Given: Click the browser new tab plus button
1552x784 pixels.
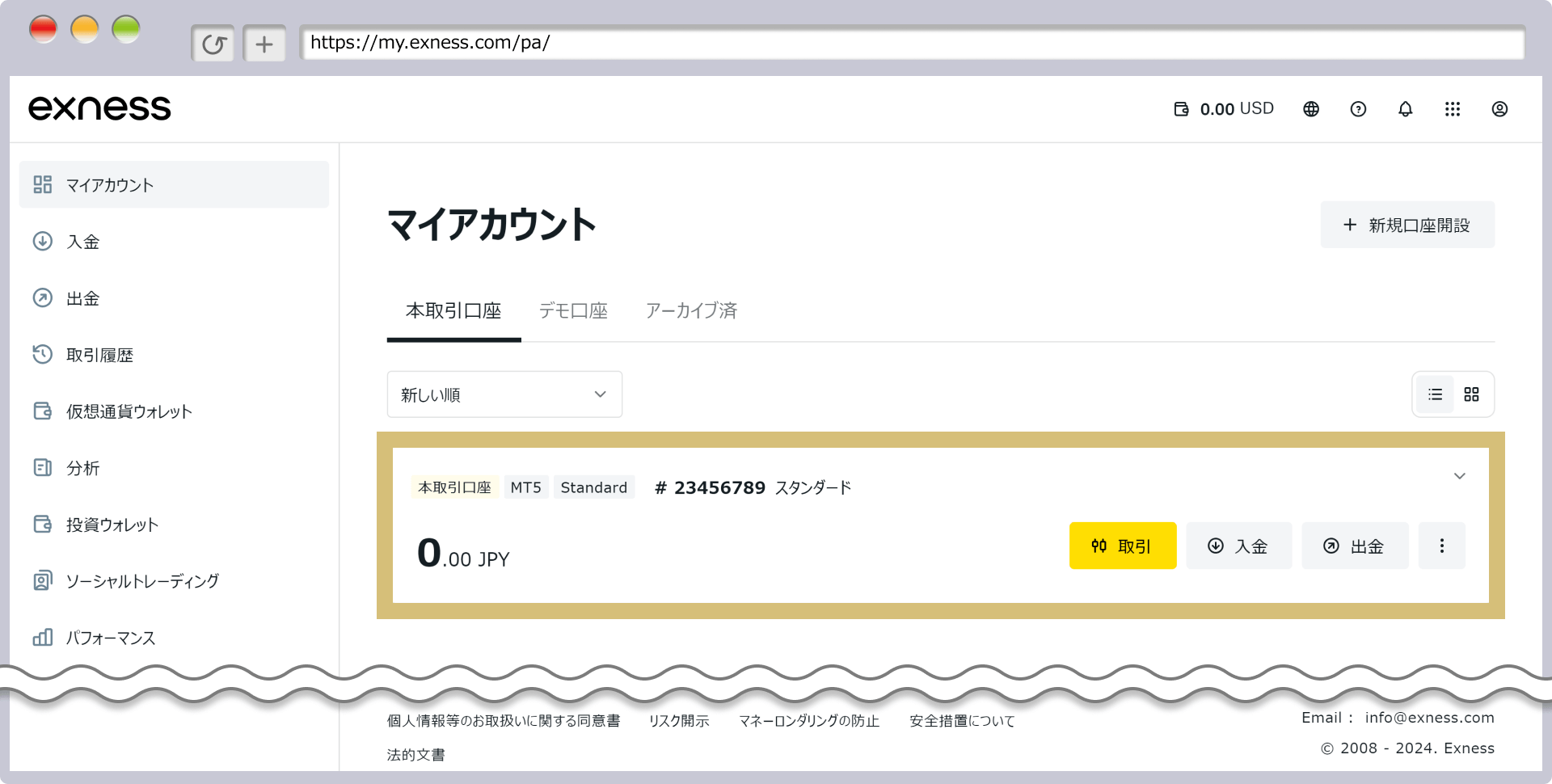Looking at the screenshot, I should (x=264, y=44).
